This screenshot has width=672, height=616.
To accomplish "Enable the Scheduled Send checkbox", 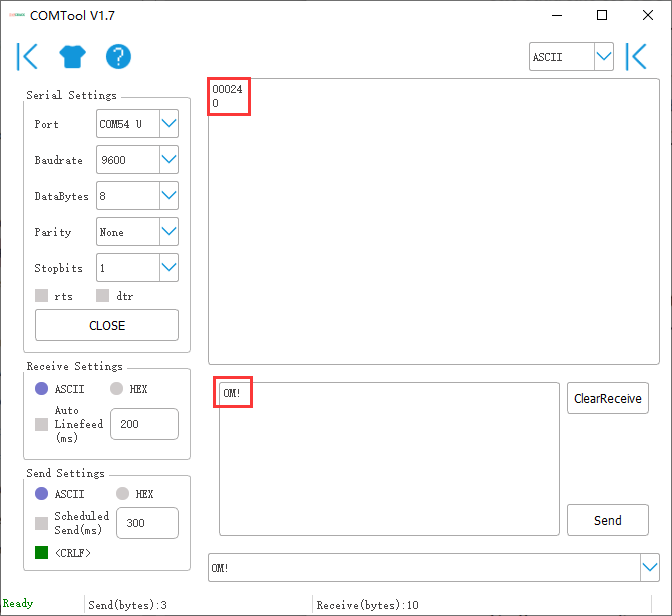I will [41, 523].
